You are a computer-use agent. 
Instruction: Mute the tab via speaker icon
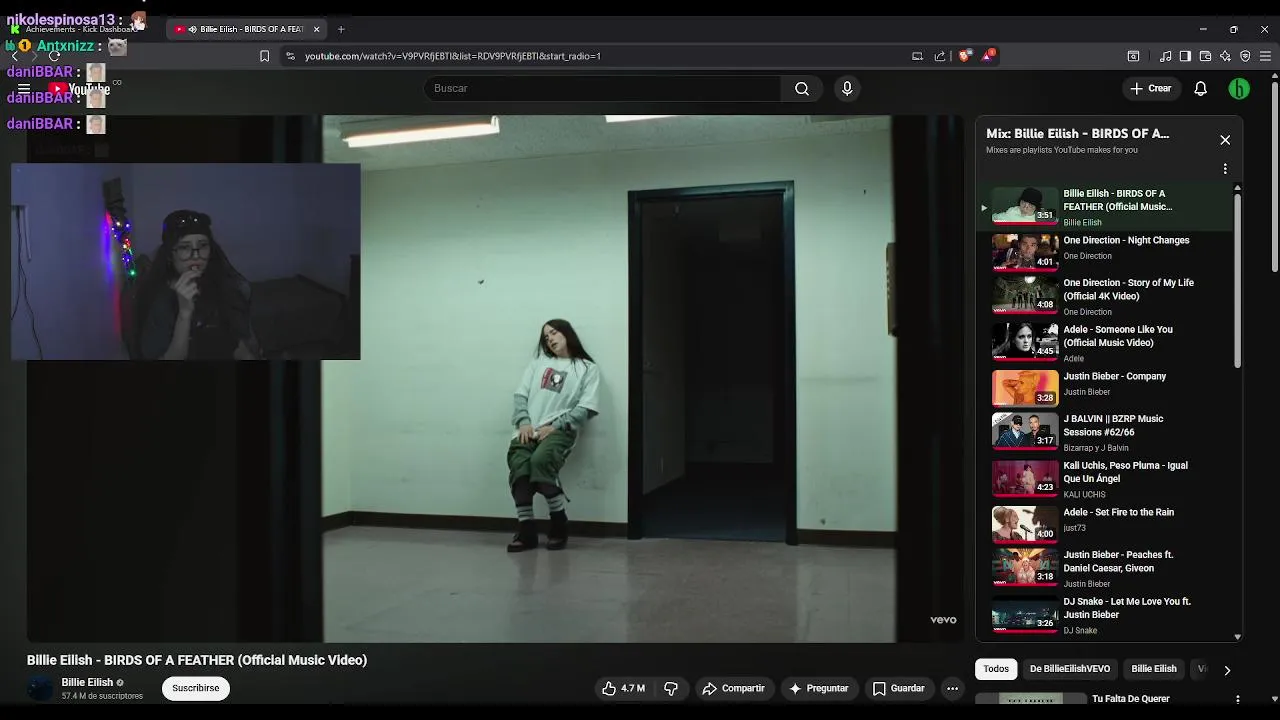192,29
